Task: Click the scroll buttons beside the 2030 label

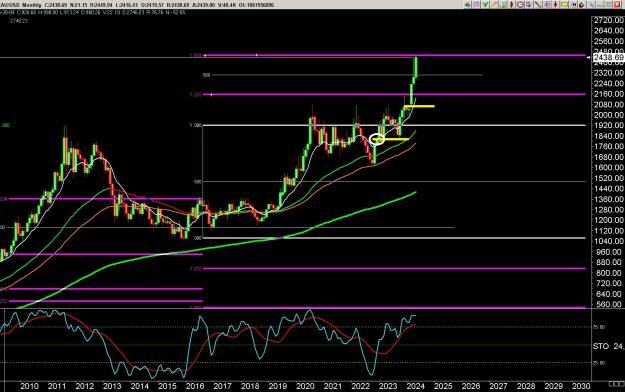Action: coord(616,384)
